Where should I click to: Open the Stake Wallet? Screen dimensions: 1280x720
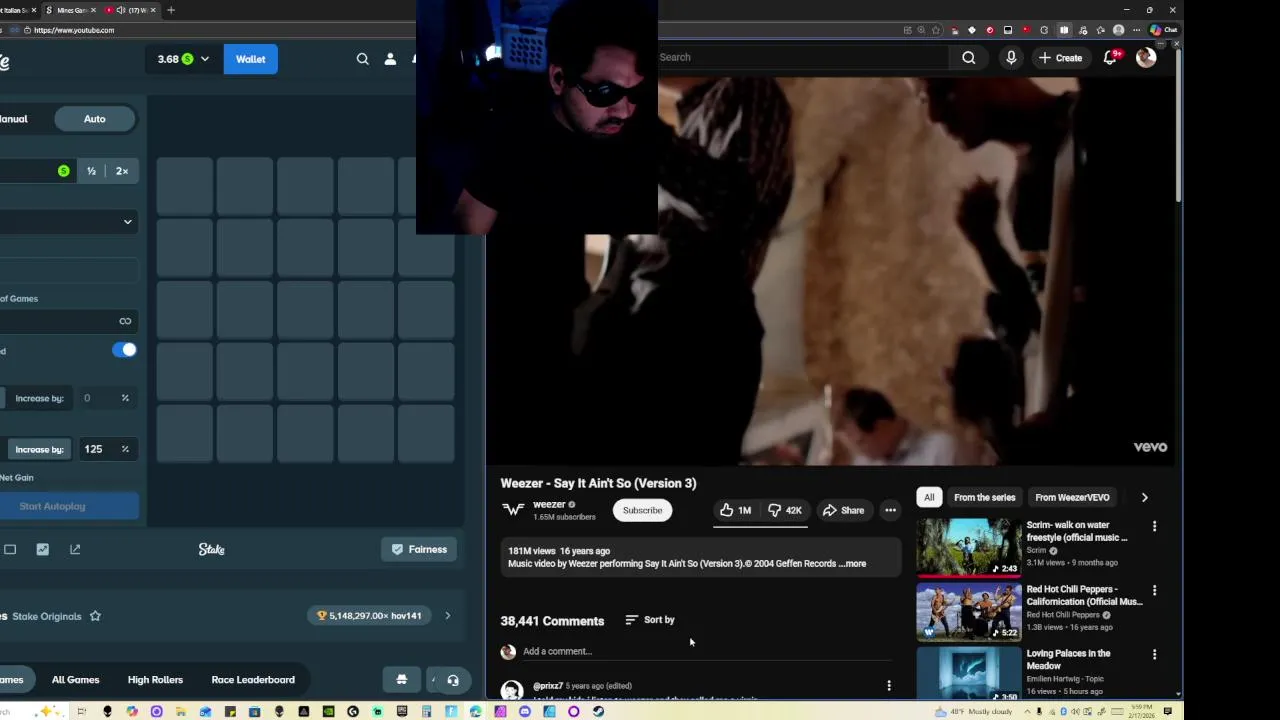coord(250,59)
